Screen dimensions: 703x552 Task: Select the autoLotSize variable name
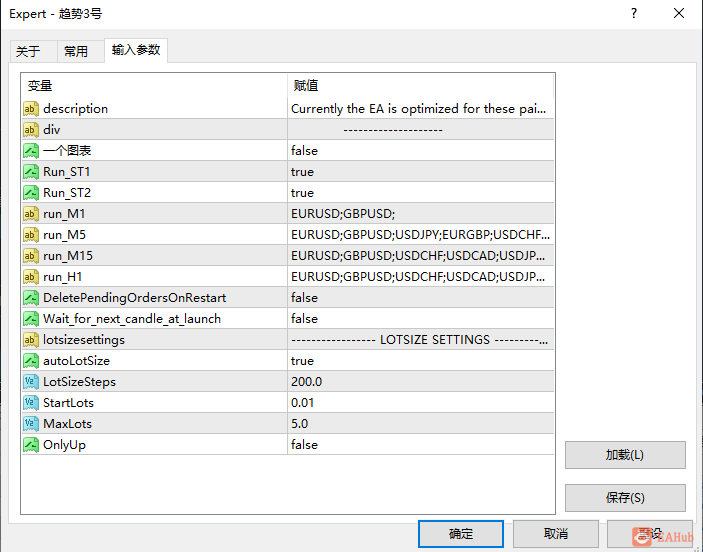coord(76,361)
